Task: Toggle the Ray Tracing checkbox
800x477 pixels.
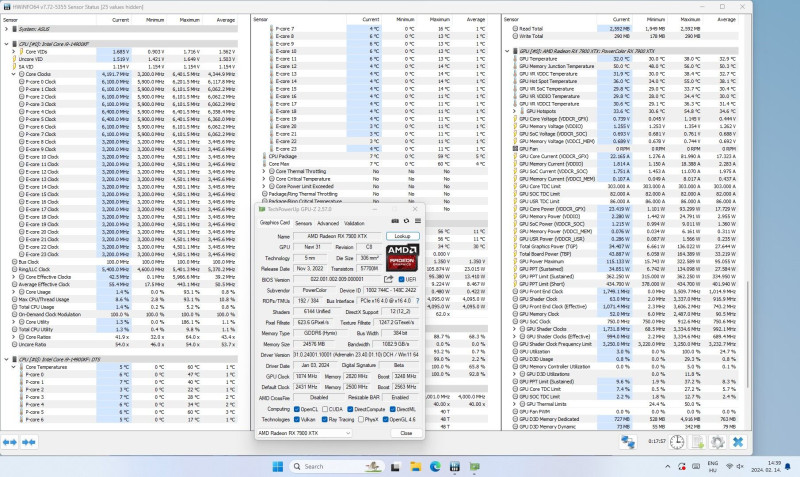Action: point(324,419)
